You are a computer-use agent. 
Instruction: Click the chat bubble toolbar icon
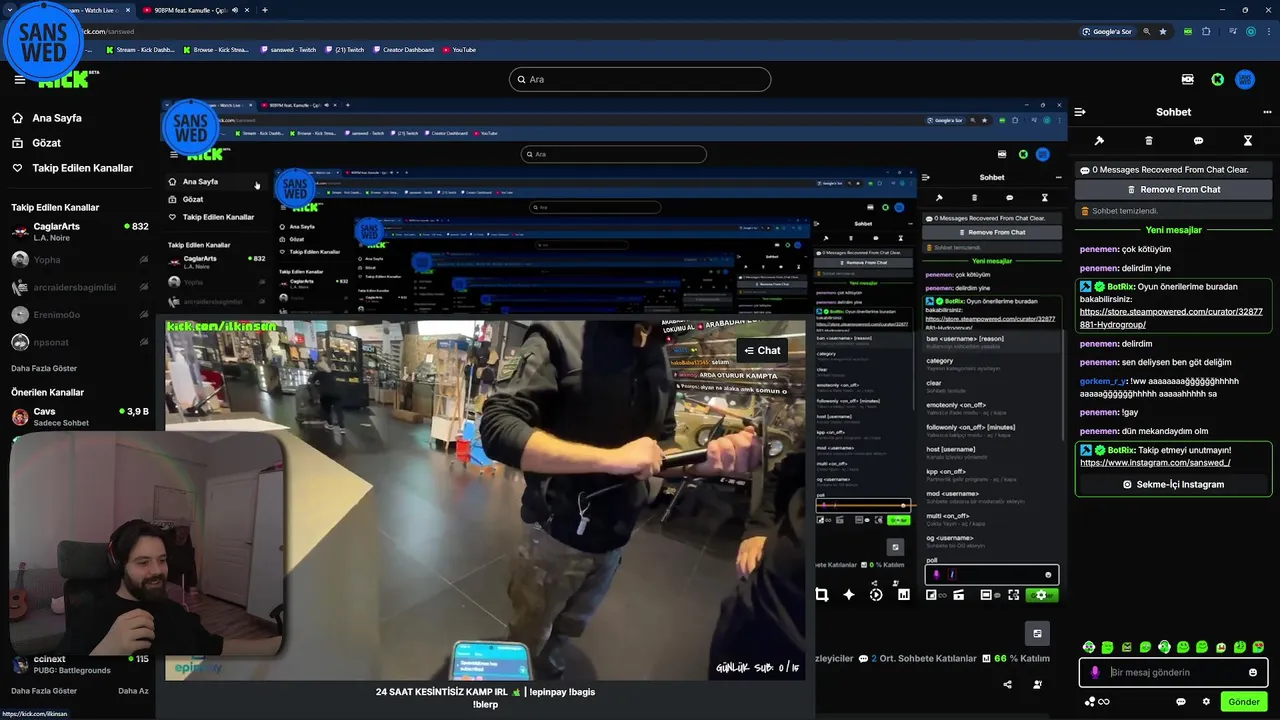[1198, 141]
